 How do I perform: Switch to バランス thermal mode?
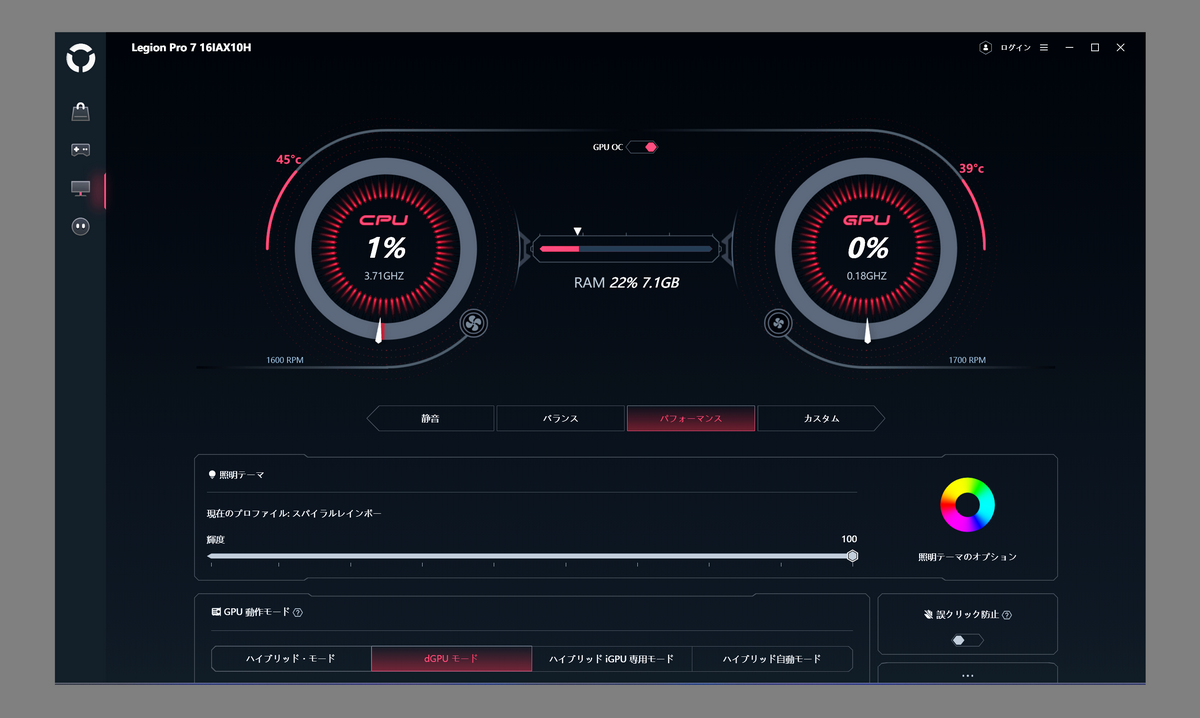tap(560, 418)
